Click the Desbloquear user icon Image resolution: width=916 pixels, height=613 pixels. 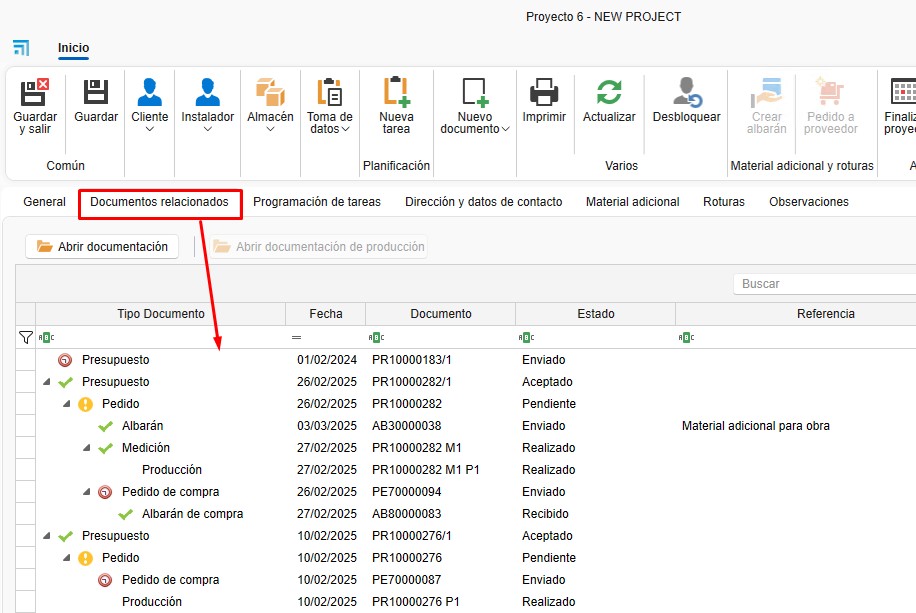tap(687, 92)
